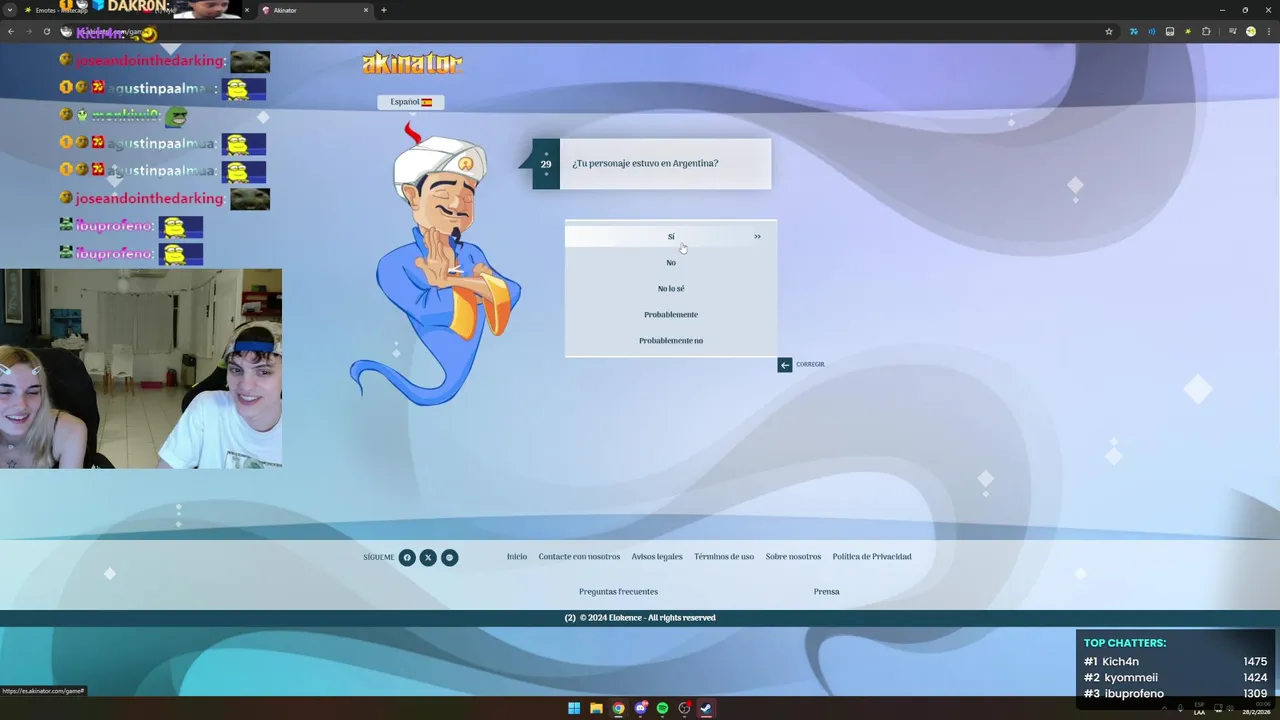Open the media control icon in the toolbar
This screenshot has width=1280, height=720.
[1231, 32]
